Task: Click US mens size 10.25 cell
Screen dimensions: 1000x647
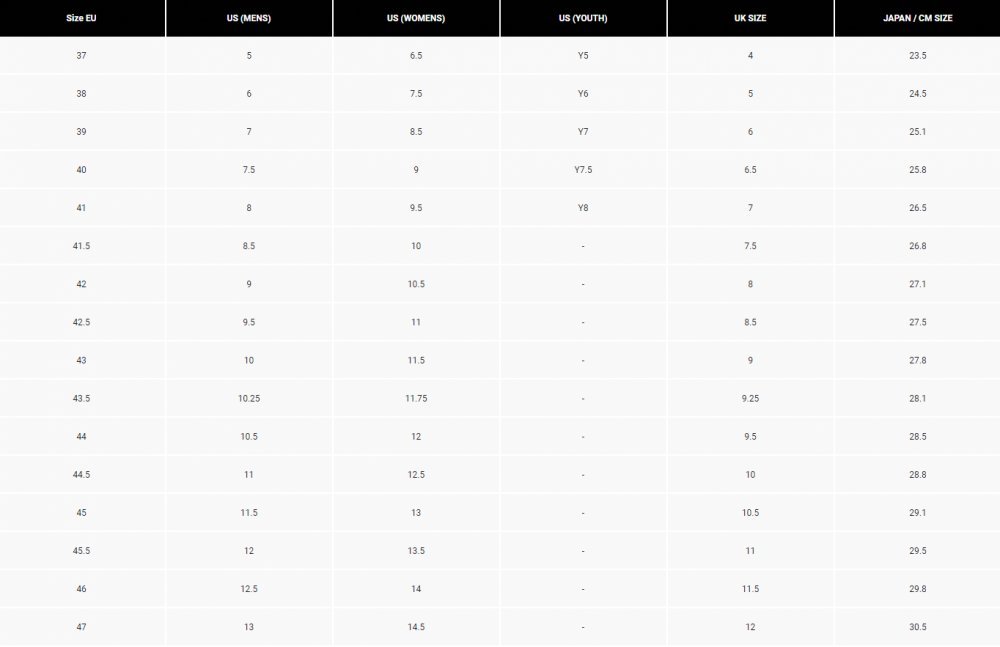Action: (249, 398)
